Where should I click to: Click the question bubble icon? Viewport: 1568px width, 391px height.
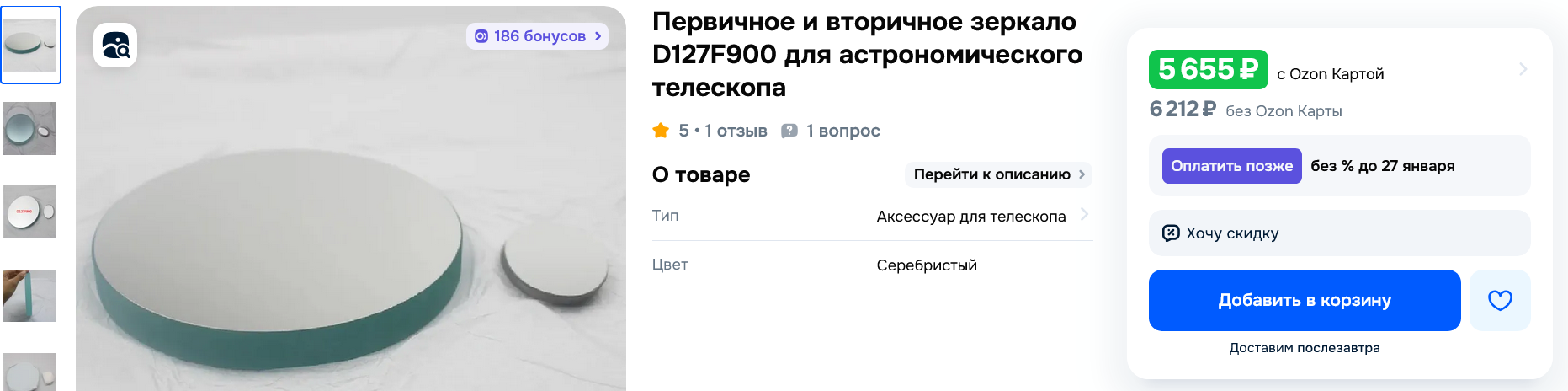click(789, 131)
